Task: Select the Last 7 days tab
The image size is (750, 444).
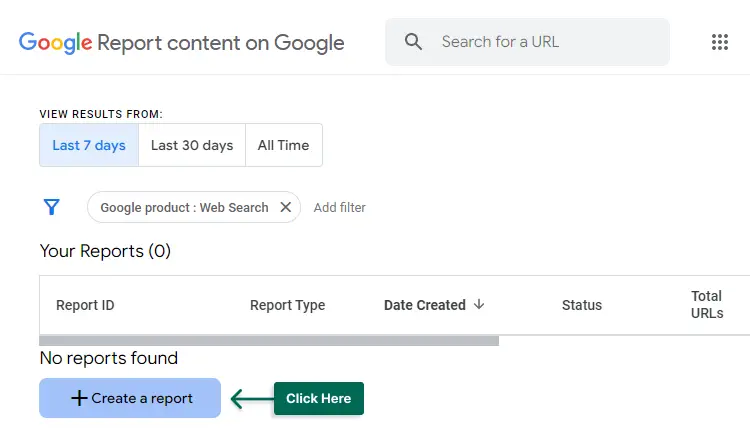Action: coord(89,145)
